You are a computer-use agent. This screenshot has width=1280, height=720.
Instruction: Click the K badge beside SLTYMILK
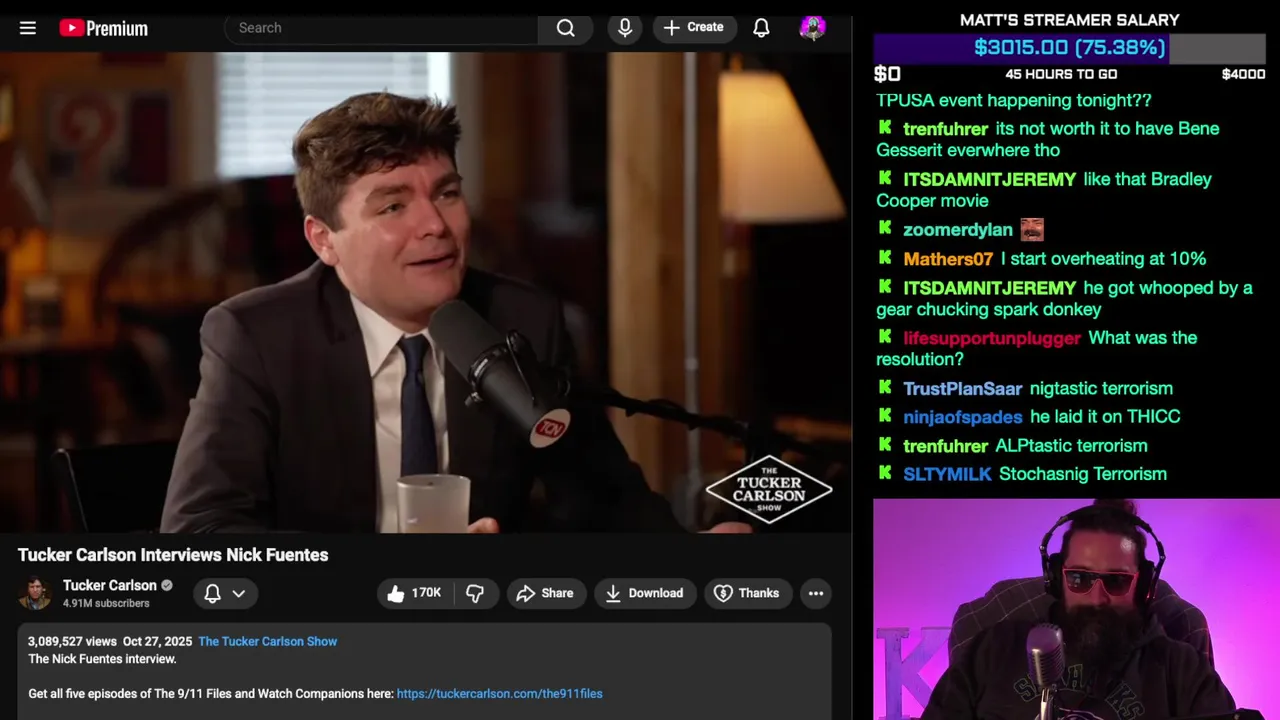885,473
